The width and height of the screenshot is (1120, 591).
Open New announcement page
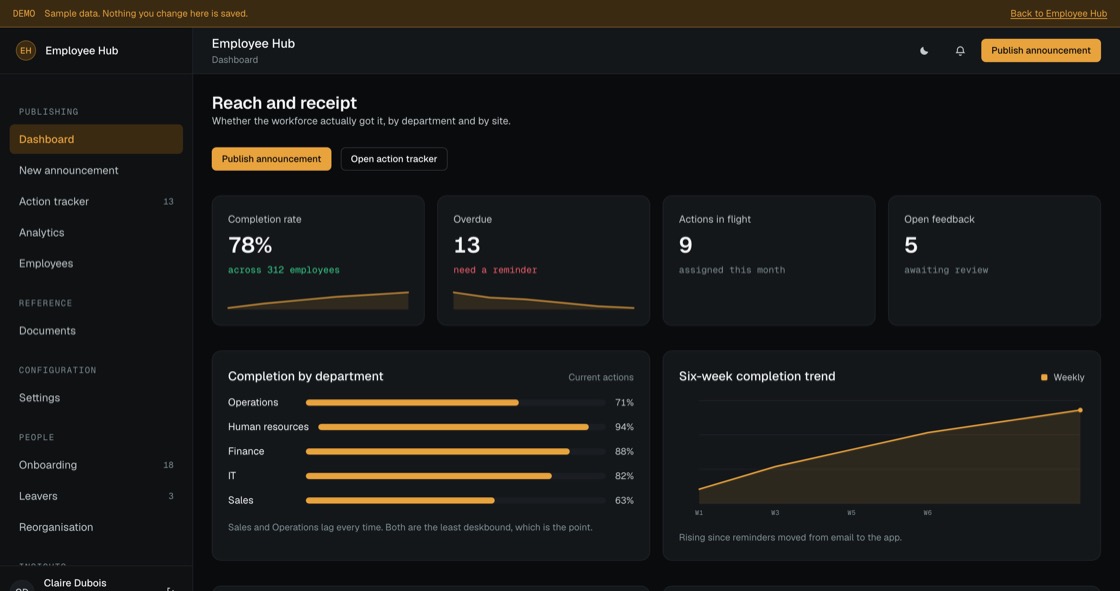pyautogui.click(x=96, y=170)
